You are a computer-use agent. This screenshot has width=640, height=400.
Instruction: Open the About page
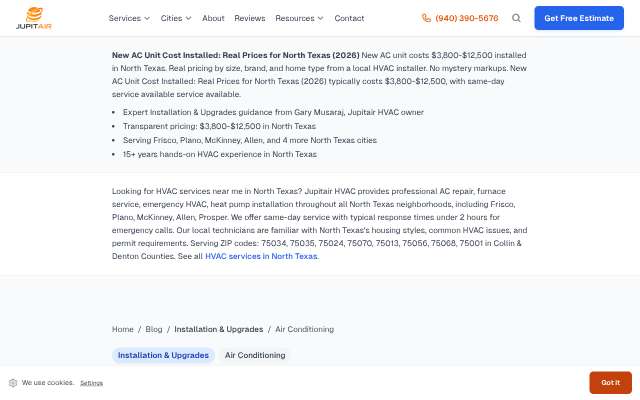[213, 18]
